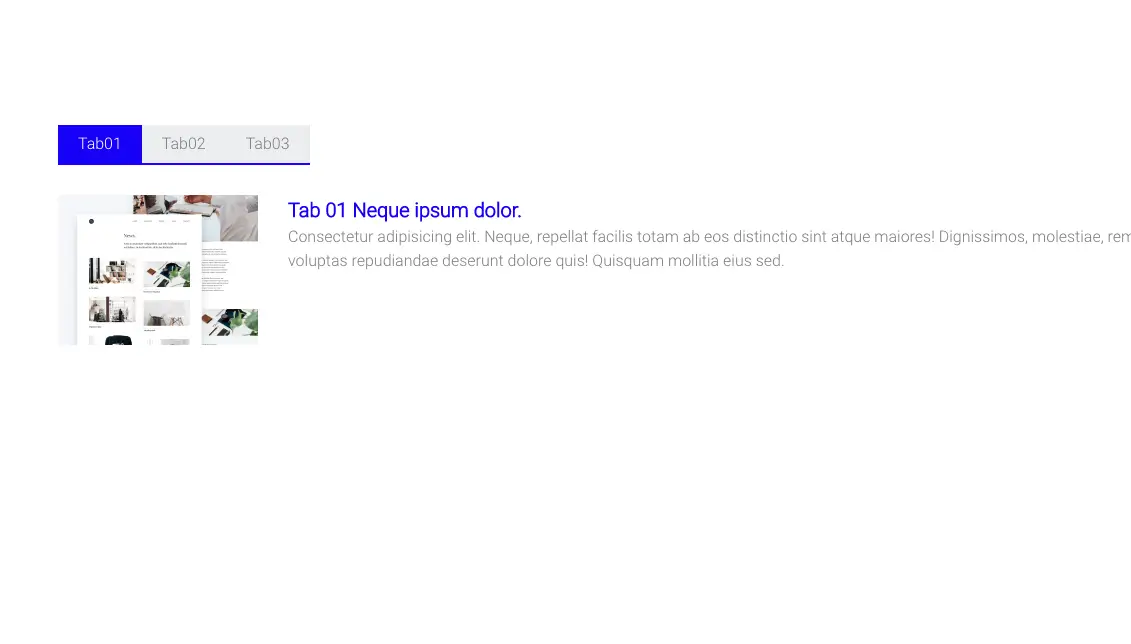This screenshot has height=644, width=1131.
Task: Click the navigation links row in the preview mockup
Action: point(160,221)
